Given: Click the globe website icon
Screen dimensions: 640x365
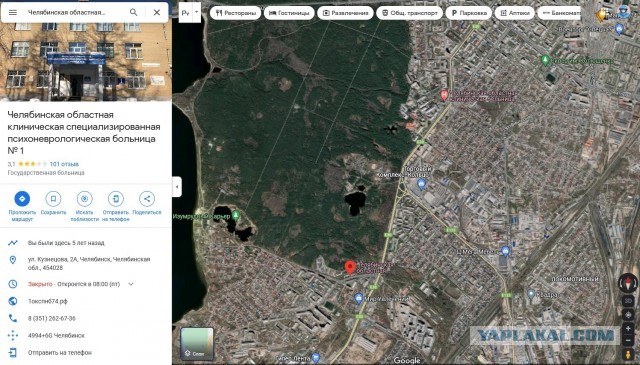Looking at the screenshot, I should (13, 301).
